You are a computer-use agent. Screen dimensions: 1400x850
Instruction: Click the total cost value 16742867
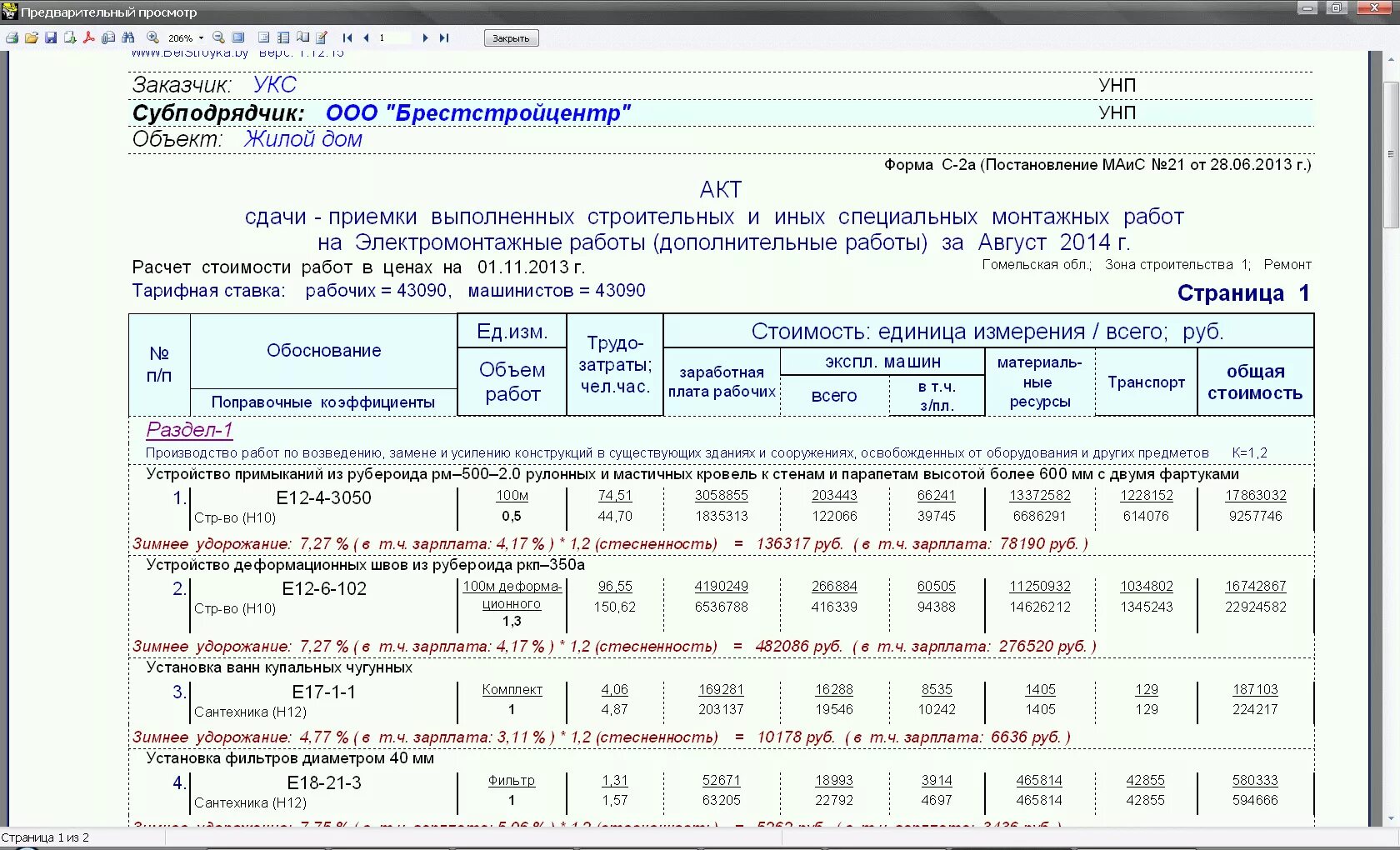[x=1255, y=586]
